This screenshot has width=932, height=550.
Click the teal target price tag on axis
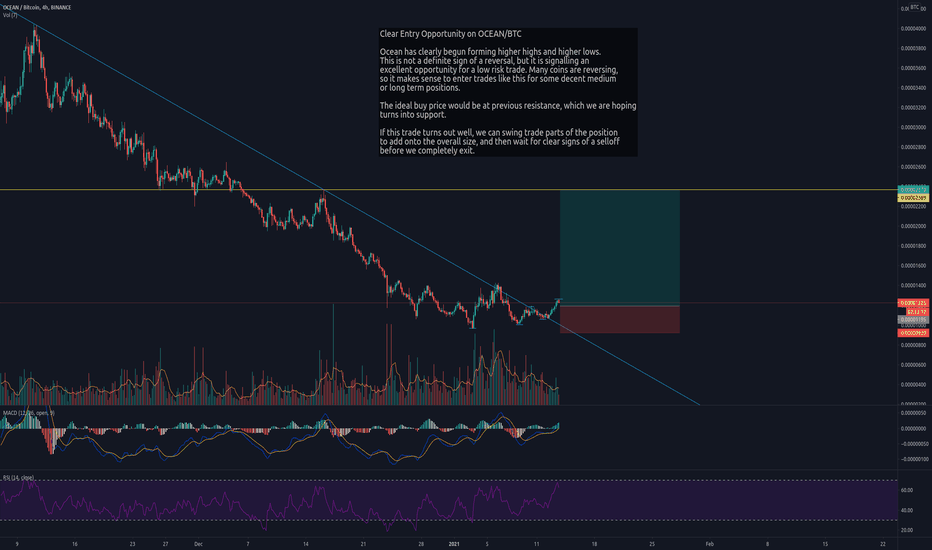click(913, 190)
